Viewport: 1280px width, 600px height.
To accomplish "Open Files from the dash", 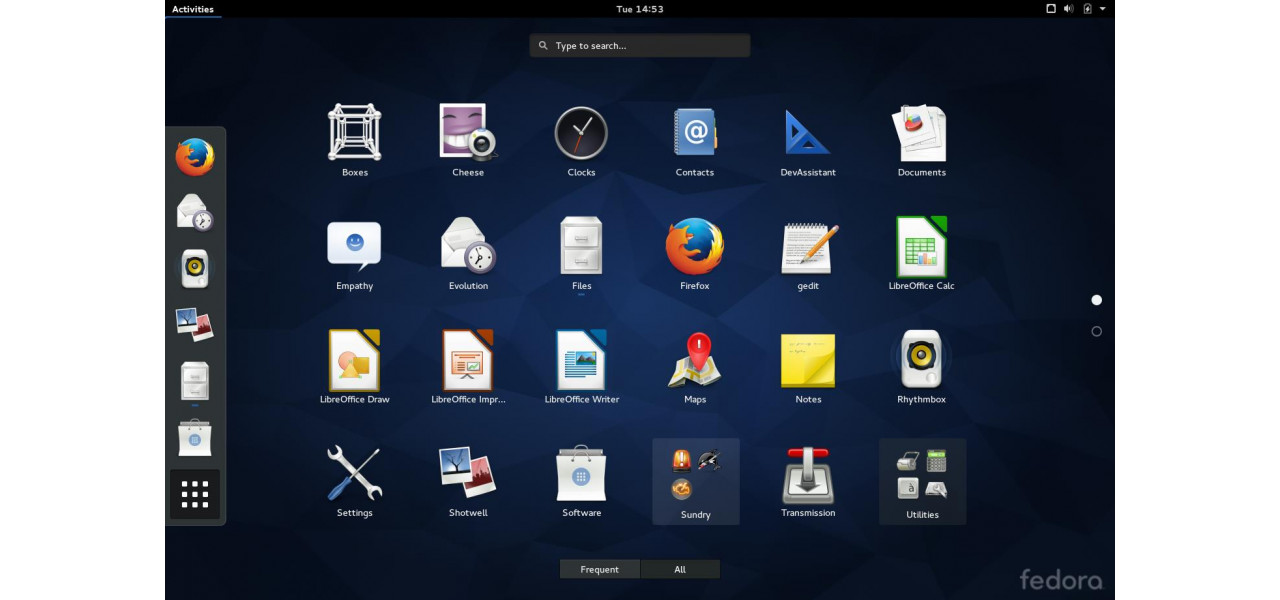I will 195,381.
